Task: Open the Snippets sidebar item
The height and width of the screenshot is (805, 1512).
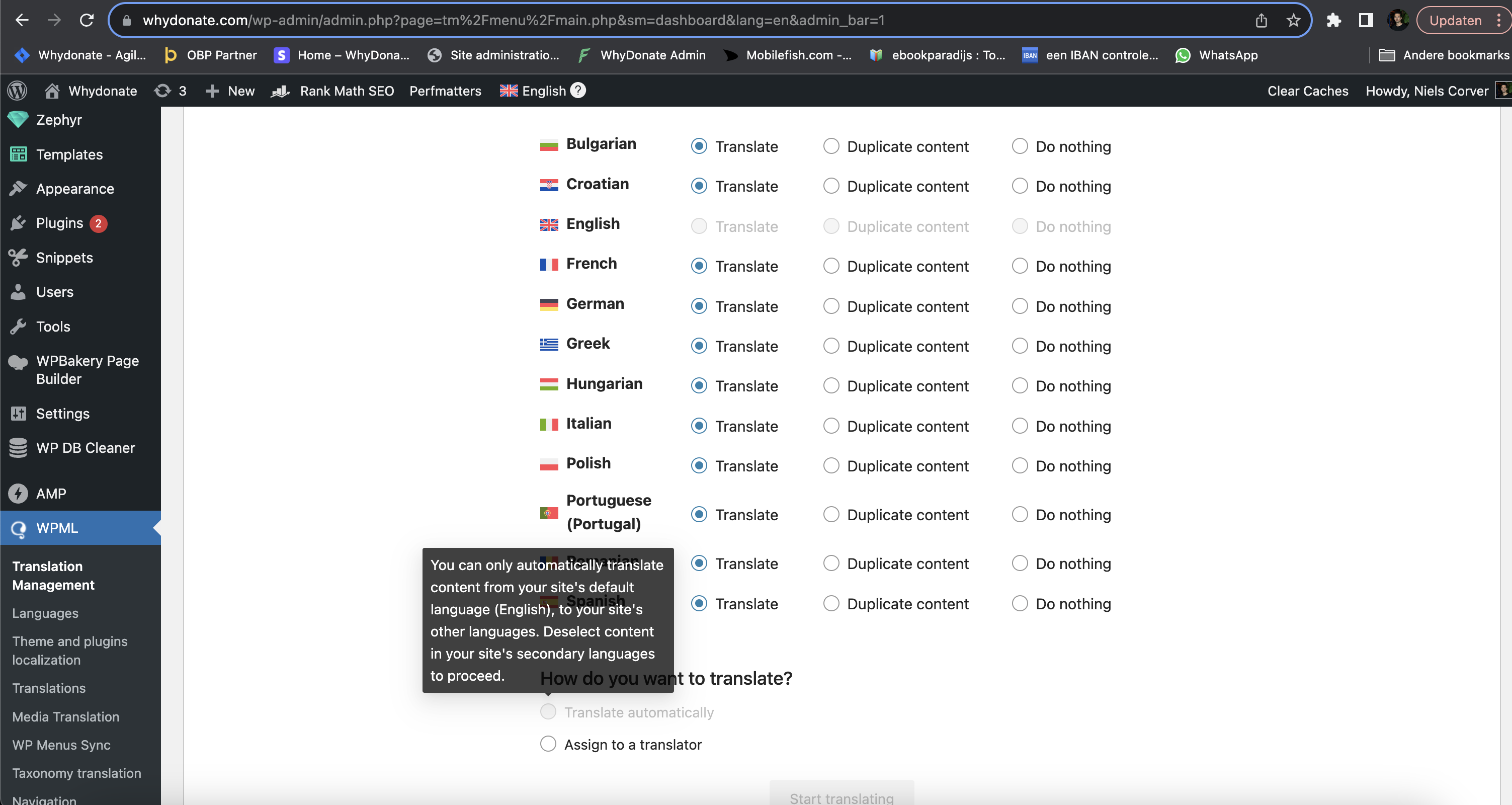Action: (80, 257)
